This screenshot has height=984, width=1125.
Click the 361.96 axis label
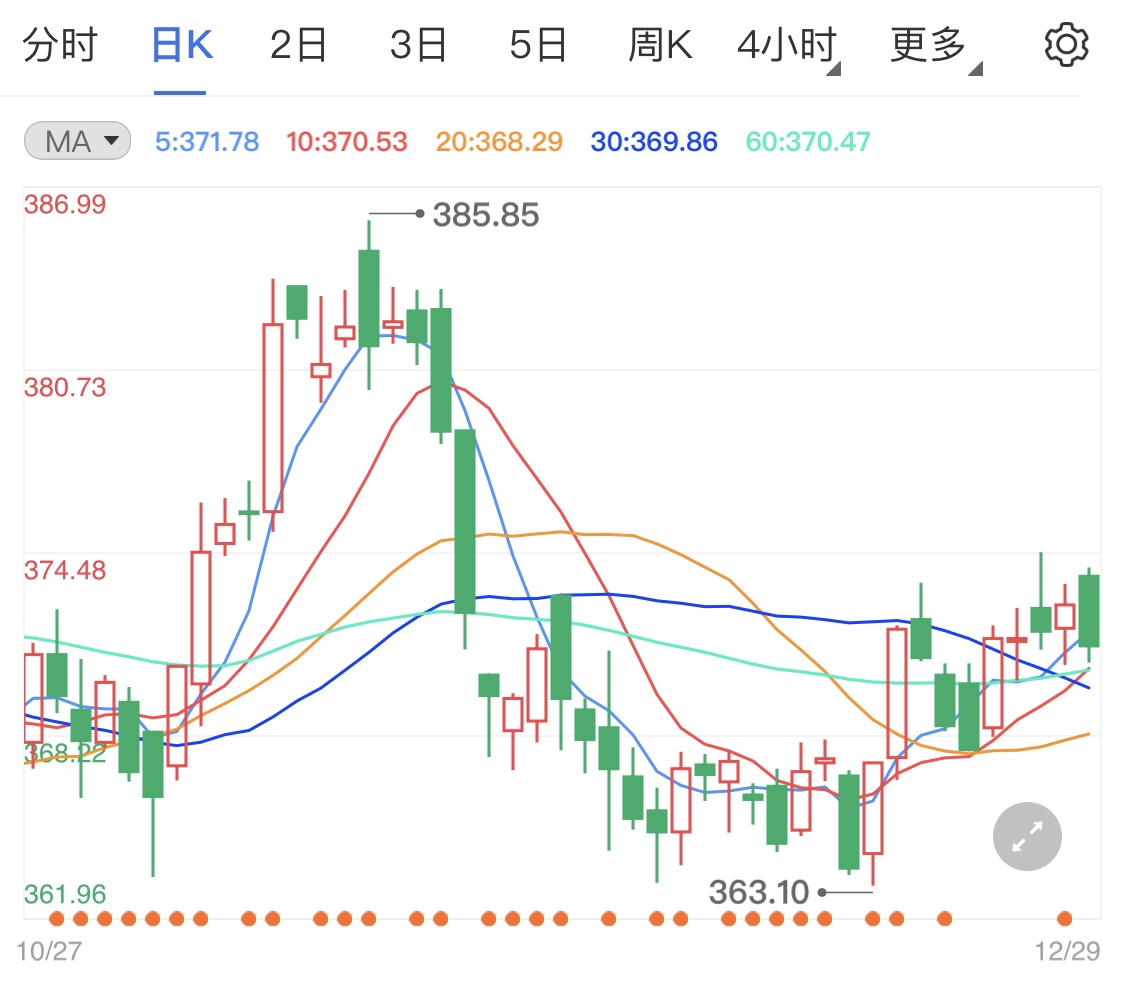(65, 894)
